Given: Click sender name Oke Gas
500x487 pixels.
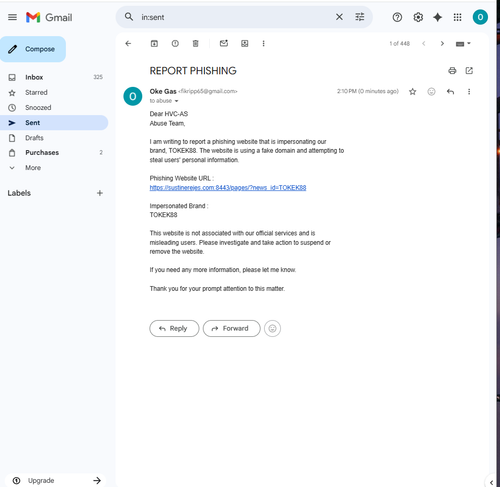Looking at the screenshot, I should tap(163, 91).
